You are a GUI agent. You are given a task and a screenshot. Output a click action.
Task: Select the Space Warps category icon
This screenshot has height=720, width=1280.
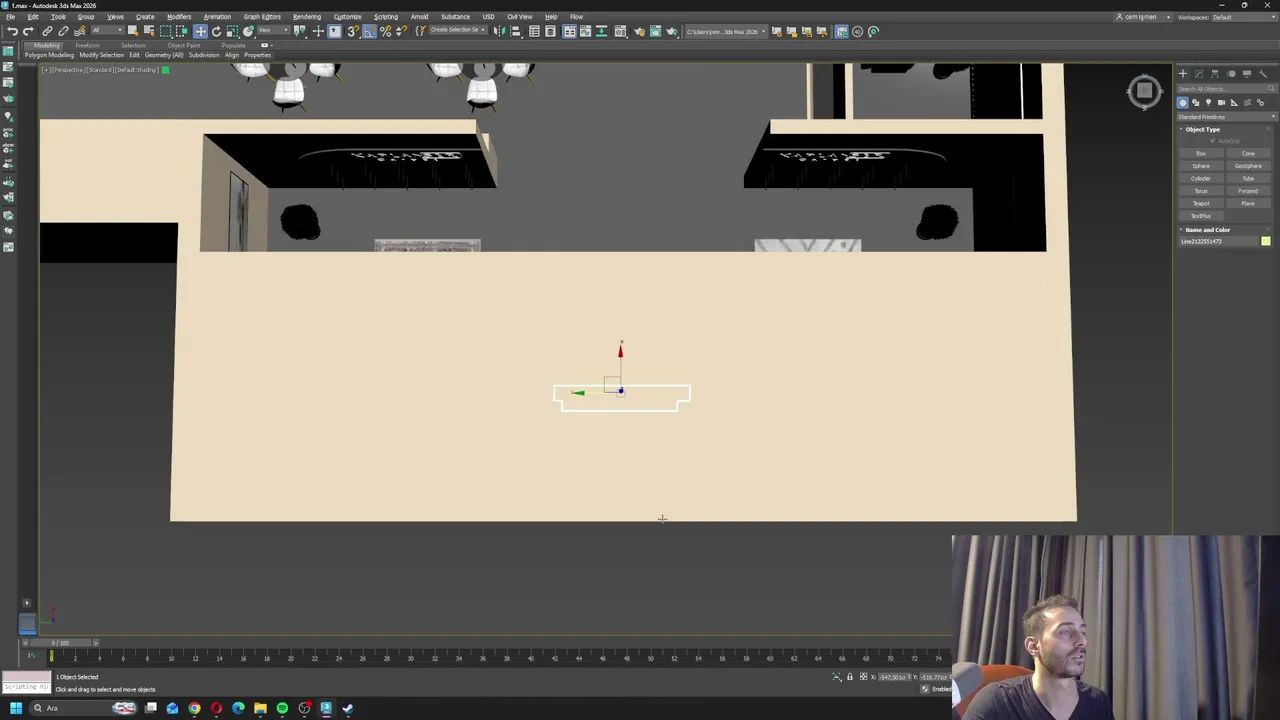1248,103
